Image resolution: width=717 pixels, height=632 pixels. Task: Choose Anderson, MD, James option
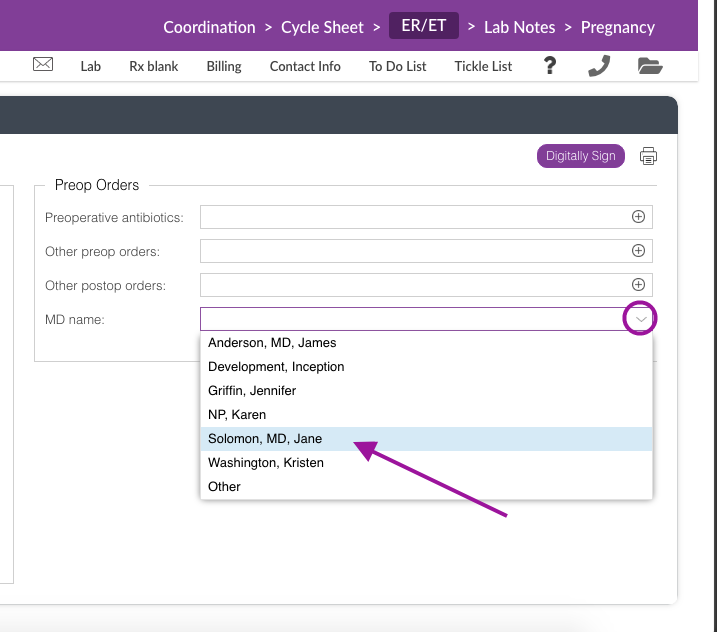click(x=272, y=343)
